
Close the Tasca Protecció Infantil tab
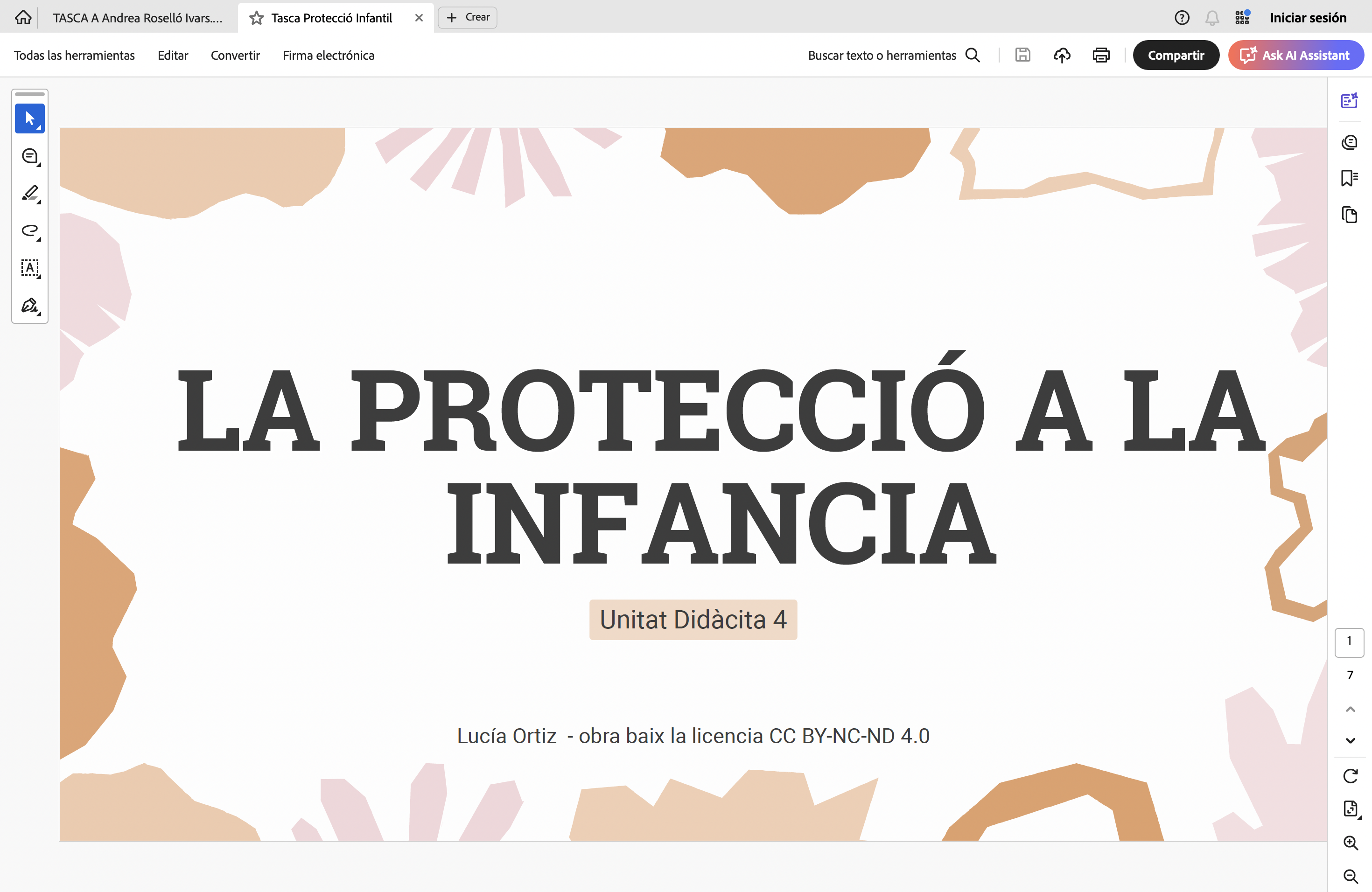419,18
